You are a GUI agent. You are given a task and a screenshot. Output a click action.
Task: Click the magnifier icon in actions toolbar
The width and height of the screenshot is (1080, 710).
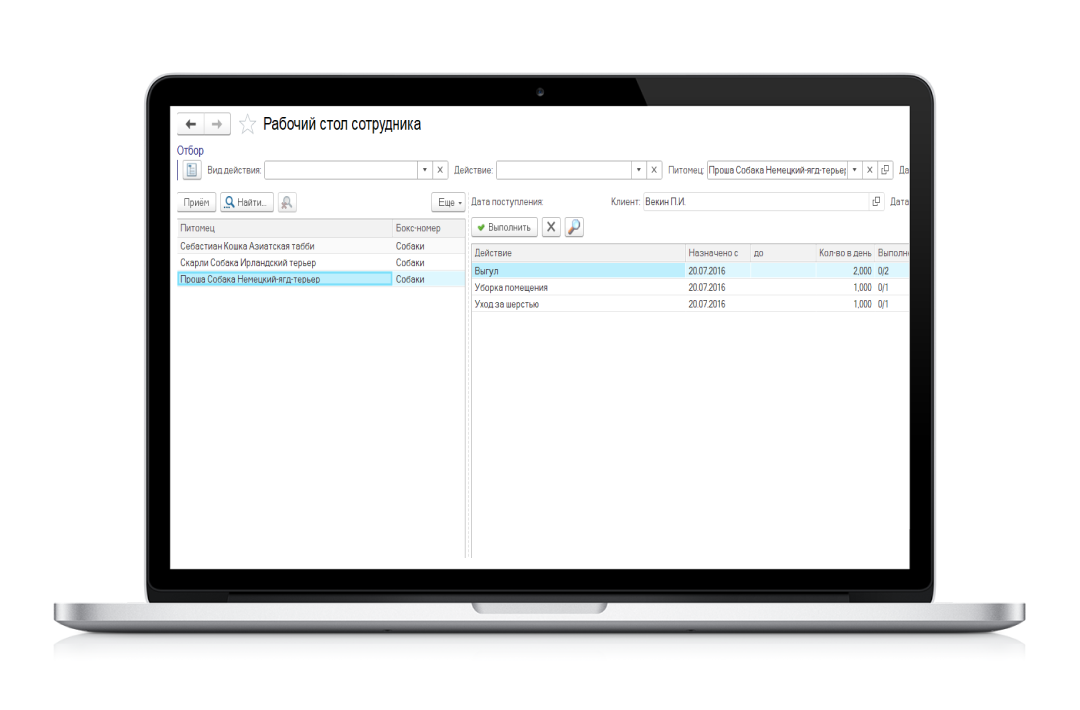574,227
